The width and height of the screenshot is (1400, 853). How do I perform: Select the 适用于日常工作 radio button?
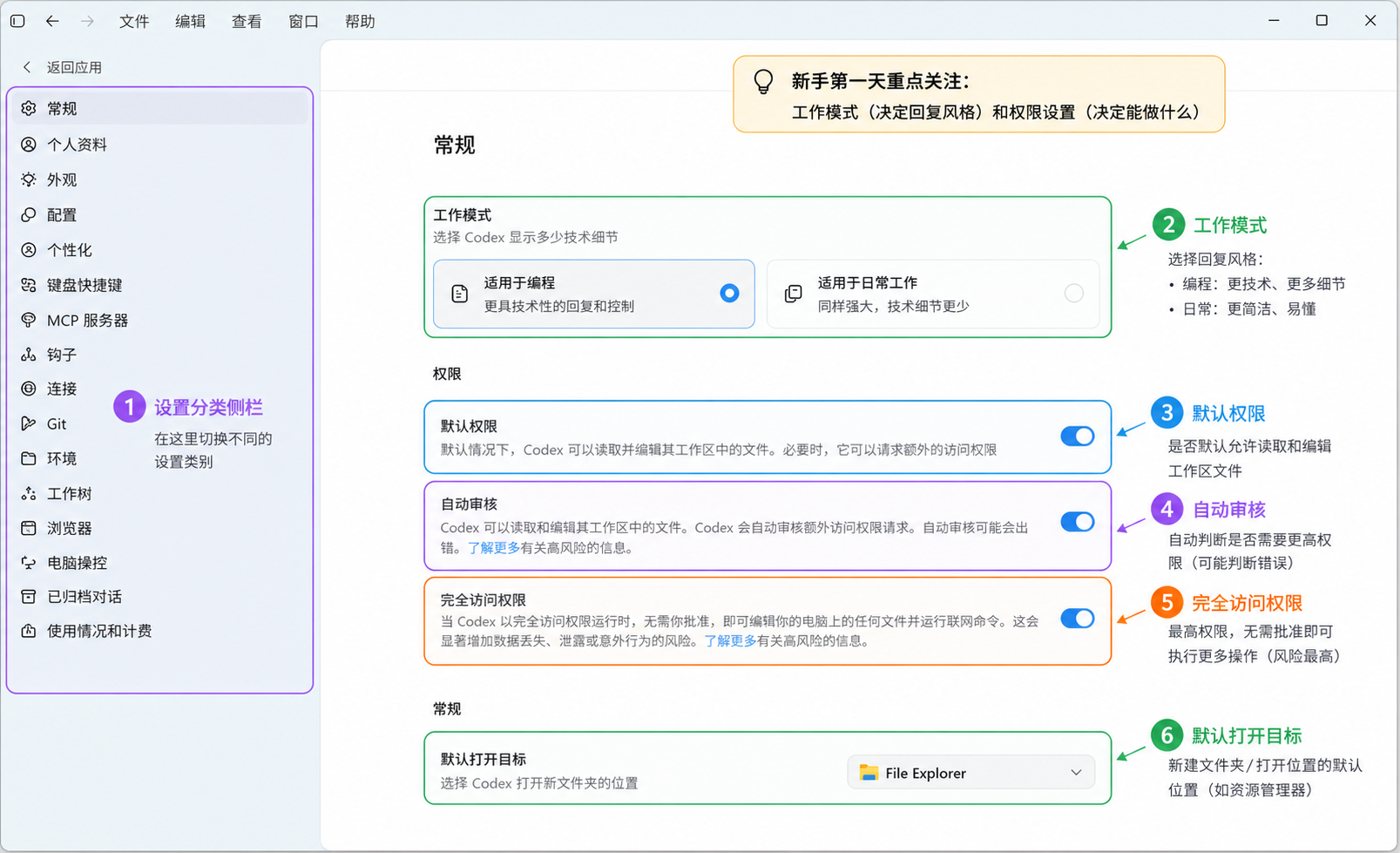point(1074,294)
